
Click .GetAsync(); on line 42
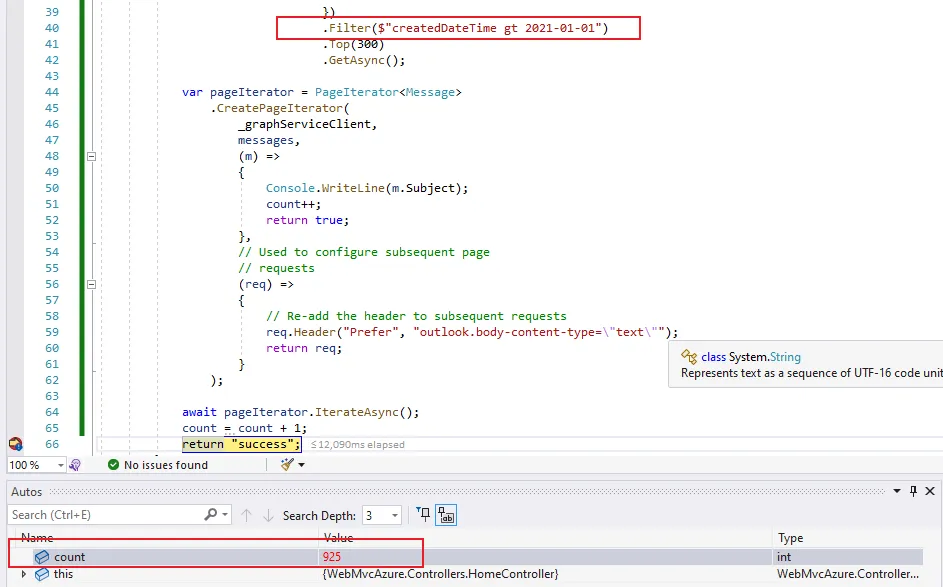click(364, 60)
